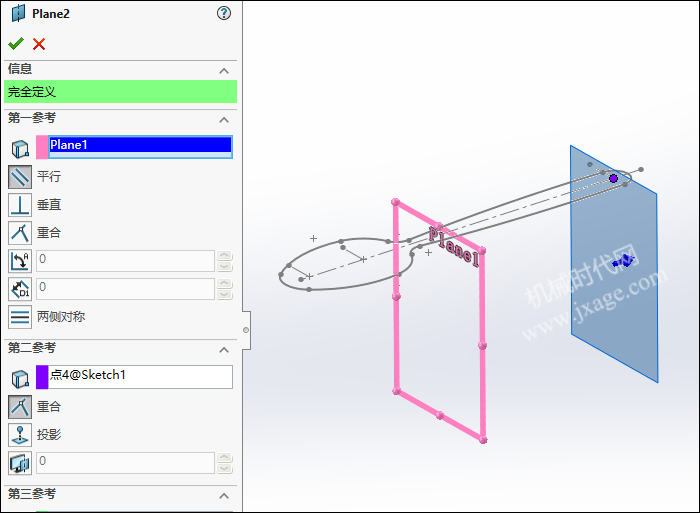This screenshot has width=700, height=513.
Task: Click the first reference entity icon beside Plane1
Action: point(20,149)
